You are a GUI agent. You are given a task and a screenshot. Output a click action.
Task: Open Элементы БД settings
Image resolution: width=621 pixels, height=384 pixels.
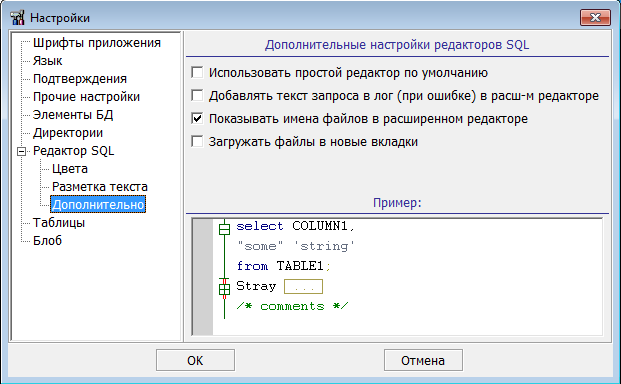(73, 115)
